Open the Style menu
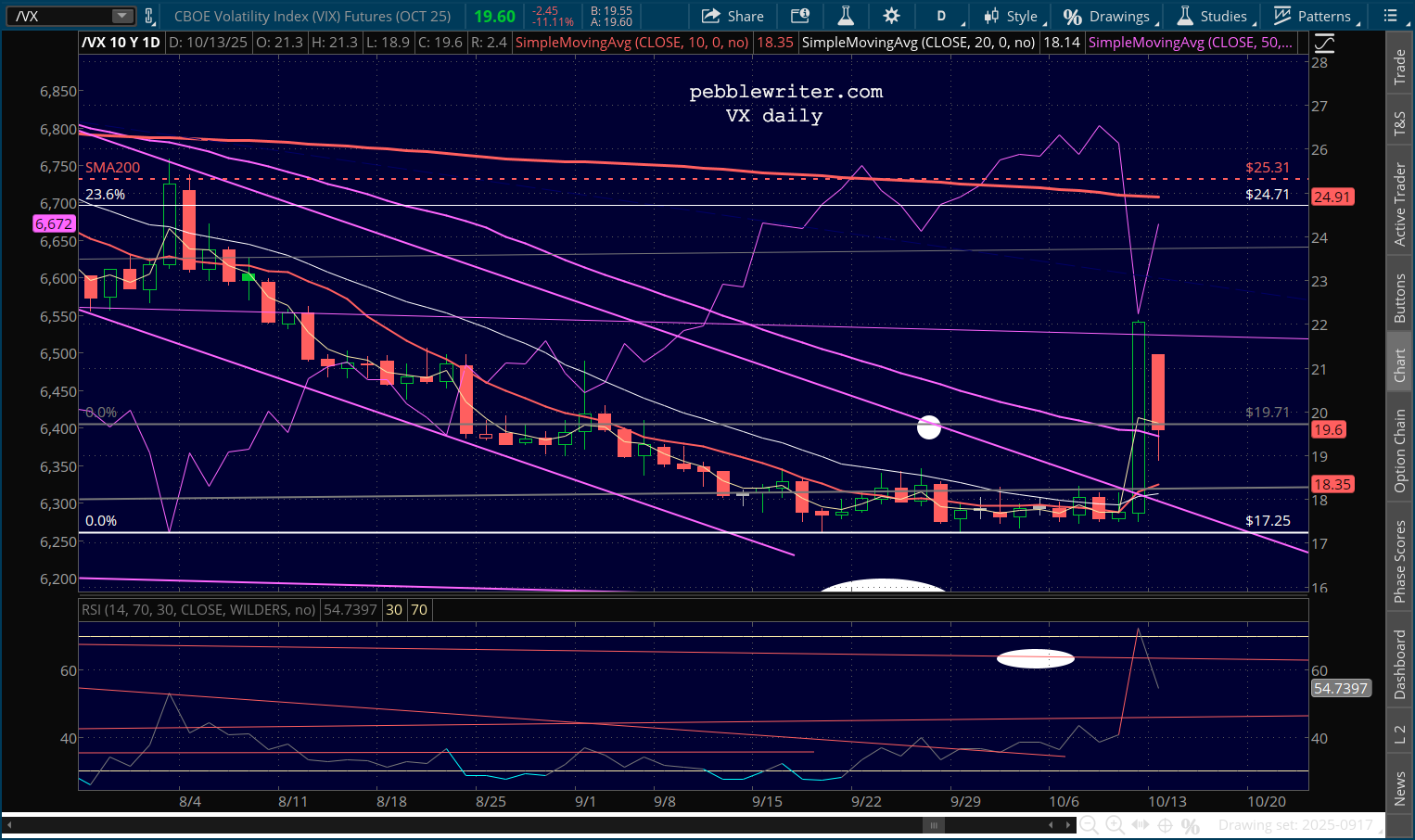The image size is (1415, 840). pyautogui.click(x=1013, y=16)
